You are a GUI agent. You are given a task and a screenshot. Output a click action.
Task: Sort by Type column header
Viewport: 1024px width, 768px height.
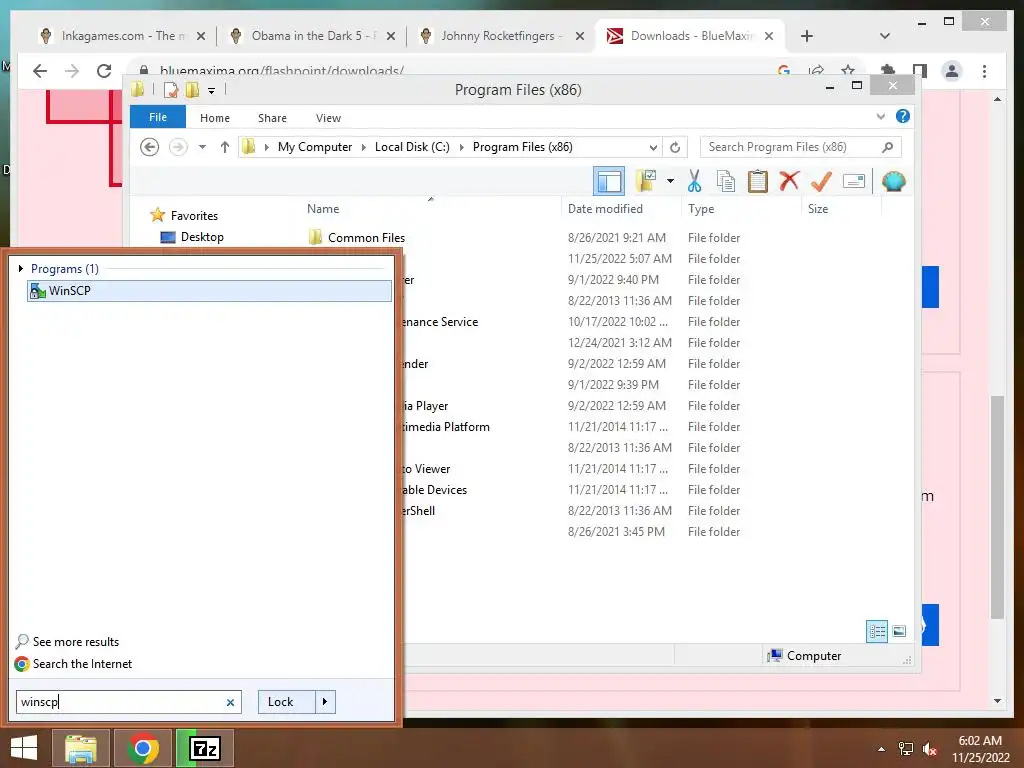pos(701,209)
